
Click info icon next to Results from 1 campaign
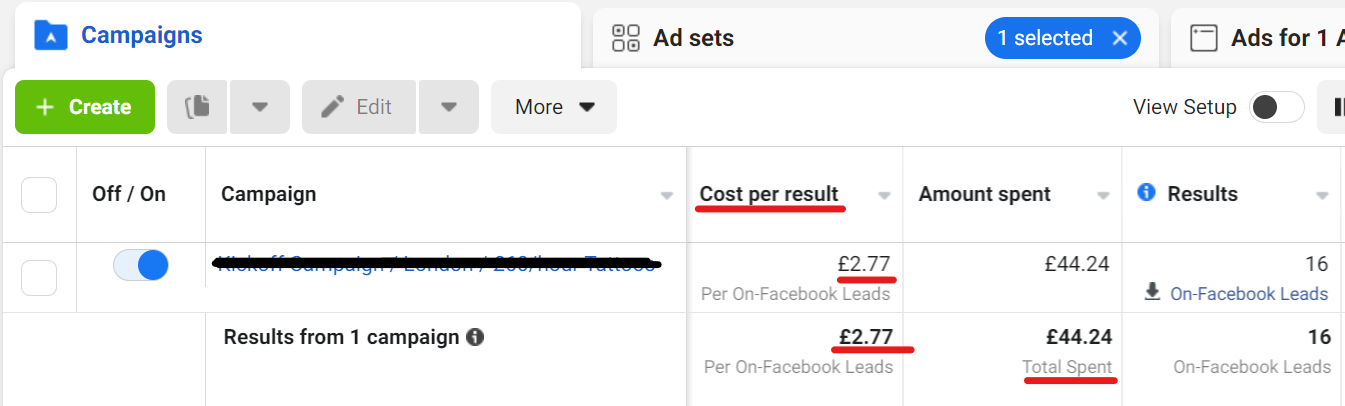click(476, 337)
